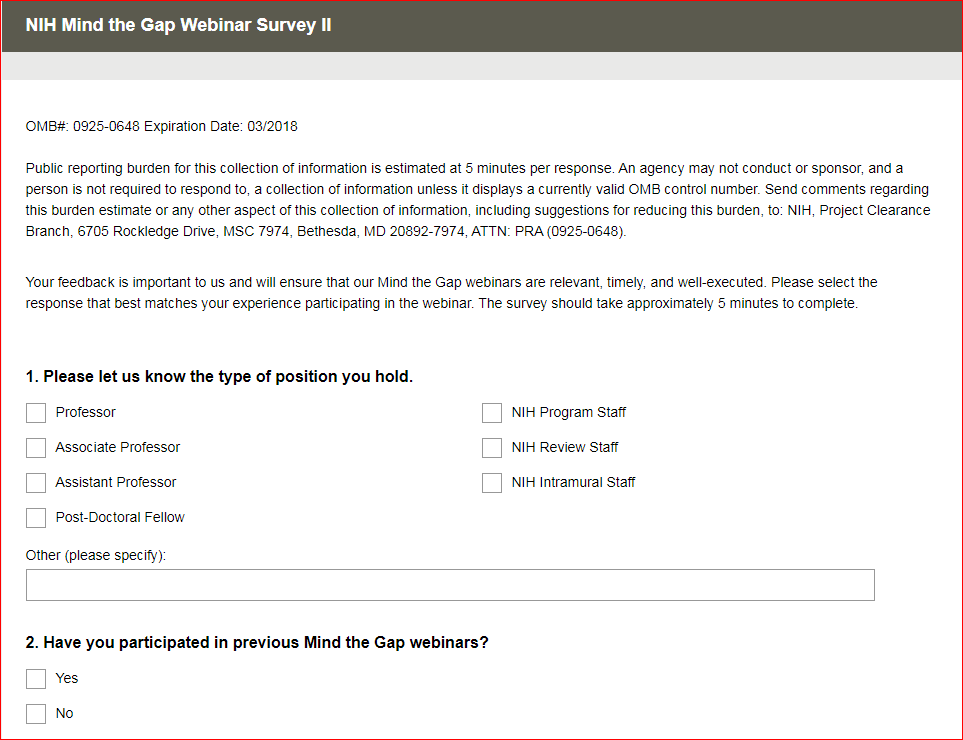Viewport: 963px width, 740px height.
Task: Tick the NIH Review Staff checkbox
Action: (x=492, y=448)
